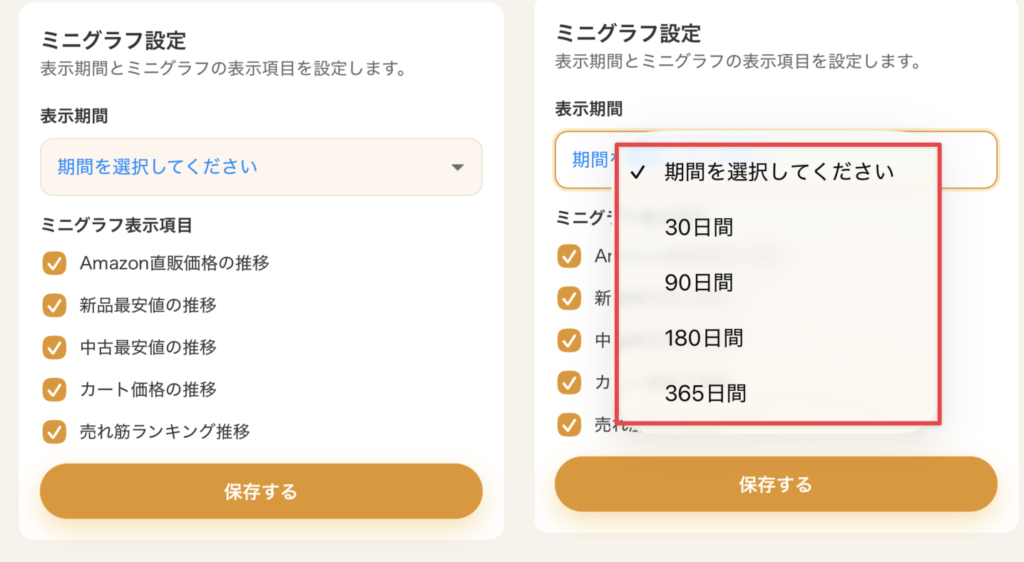This screenshot has height=562, width=1024.
Task: Select the checked 期間を選択してください option in the open list
Action: pos(778,172)
